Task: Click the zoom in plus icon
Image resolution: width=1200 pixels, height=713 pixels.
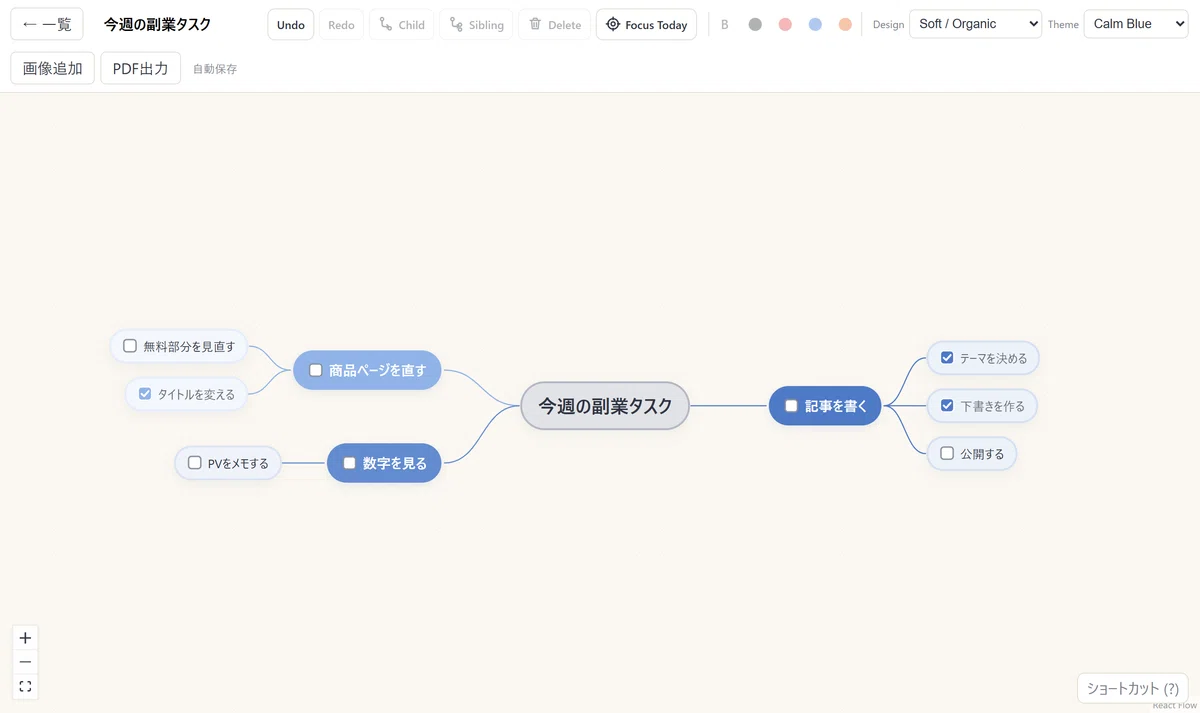Action: tap(25, 638)
